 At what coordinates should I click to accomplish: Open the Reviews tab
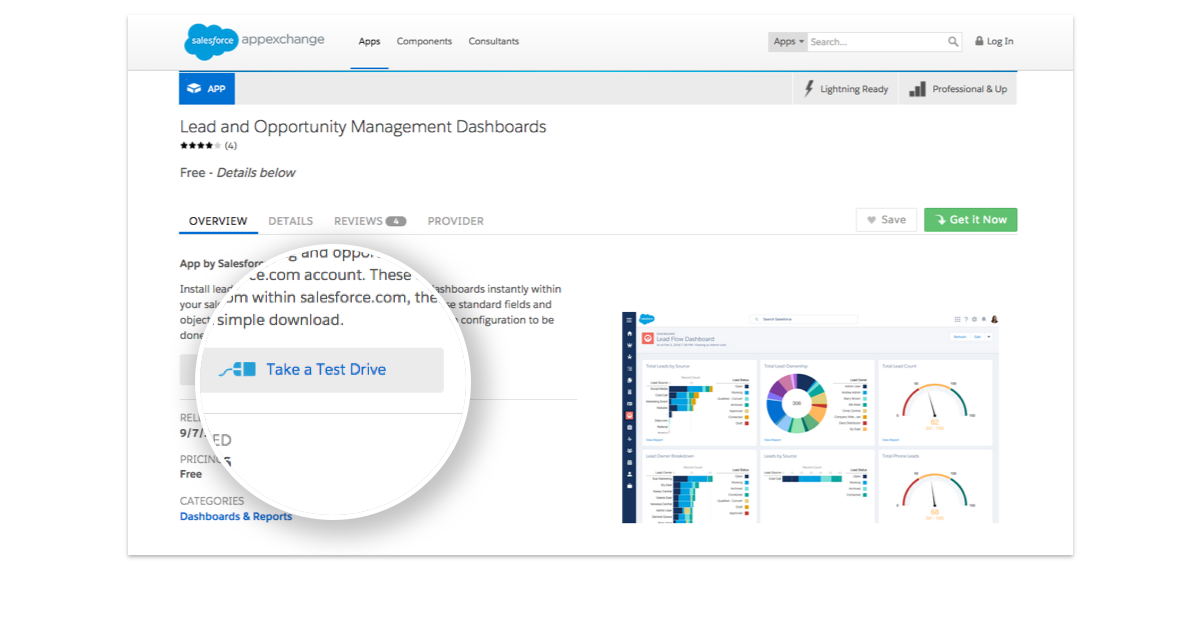(x=370, y=221)
